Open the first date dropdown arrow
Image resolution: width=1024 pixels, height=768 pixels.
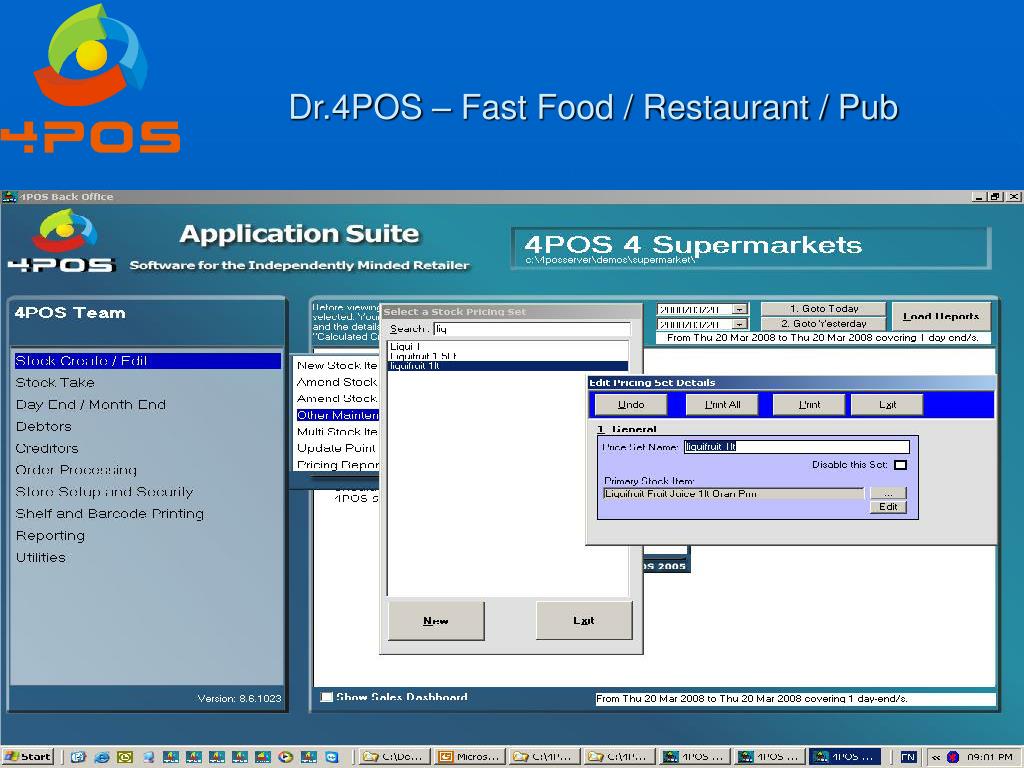click(739, 310)
